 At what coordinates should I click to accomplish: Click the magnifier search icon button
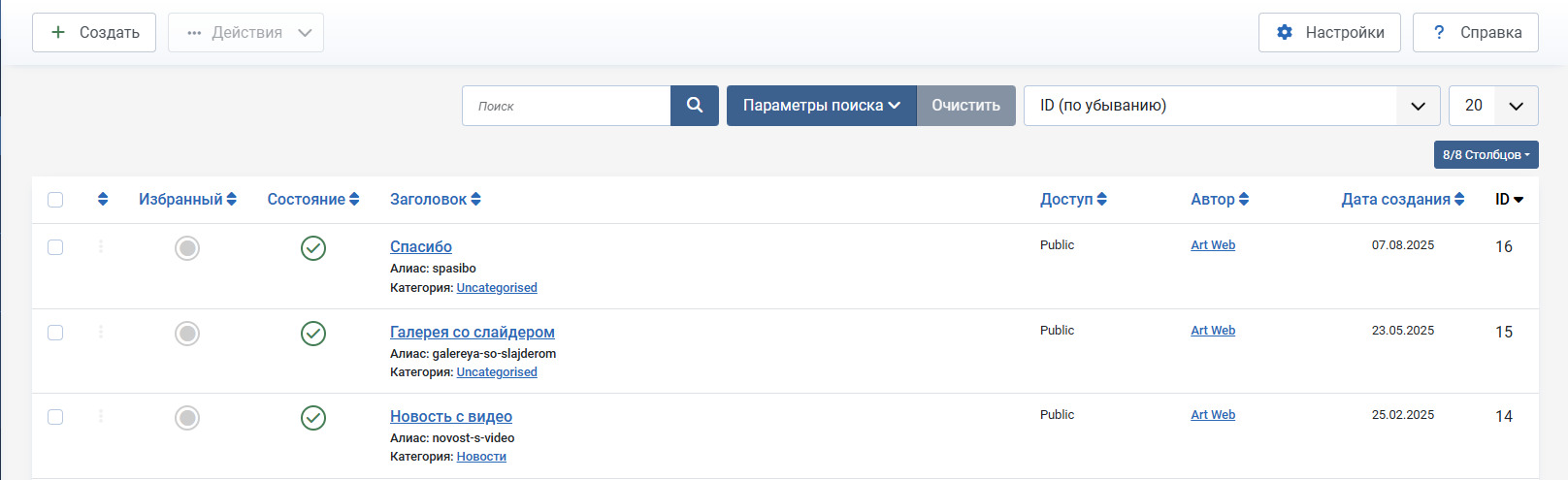tap(695, 106)
